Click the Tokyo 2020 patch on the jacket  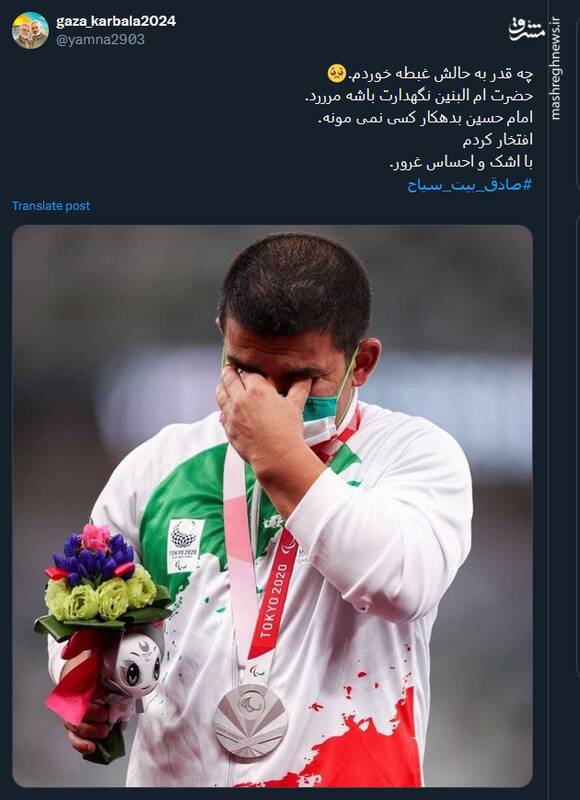coord(185,546)
